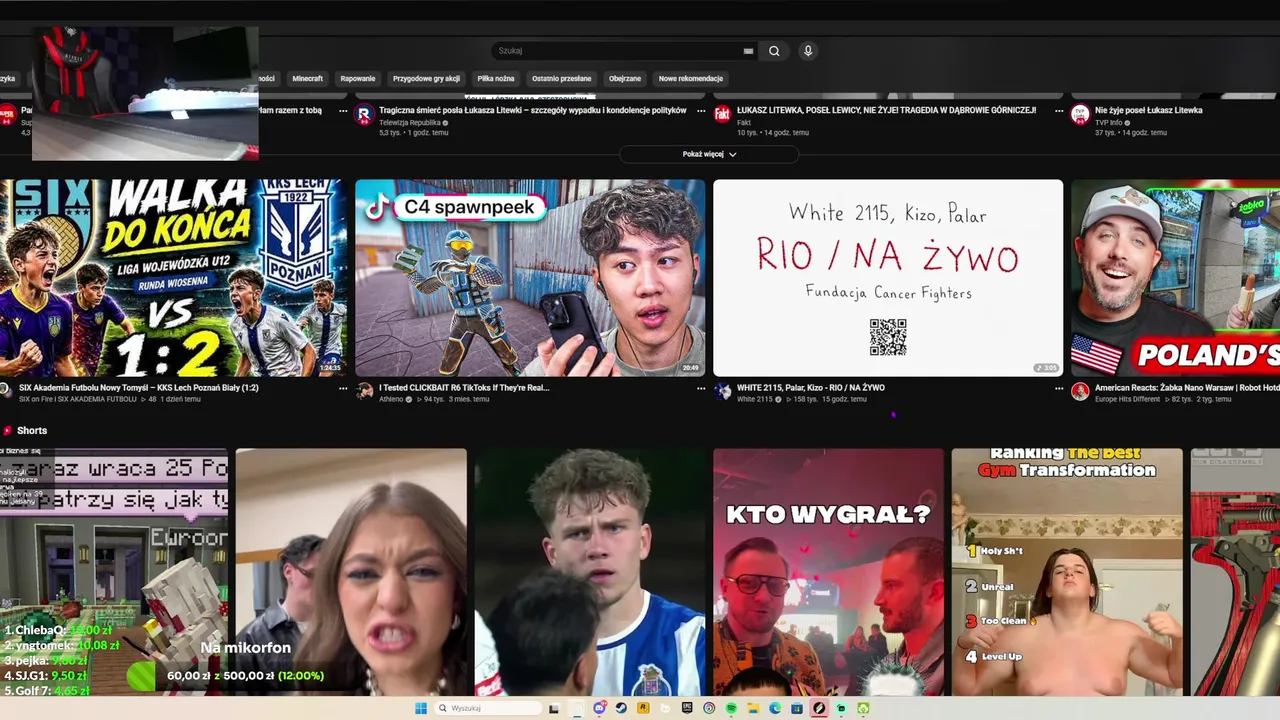1280x720 pixels.
Task: Expand 'Pokaż więcej' news section
Action: [709, 154]
